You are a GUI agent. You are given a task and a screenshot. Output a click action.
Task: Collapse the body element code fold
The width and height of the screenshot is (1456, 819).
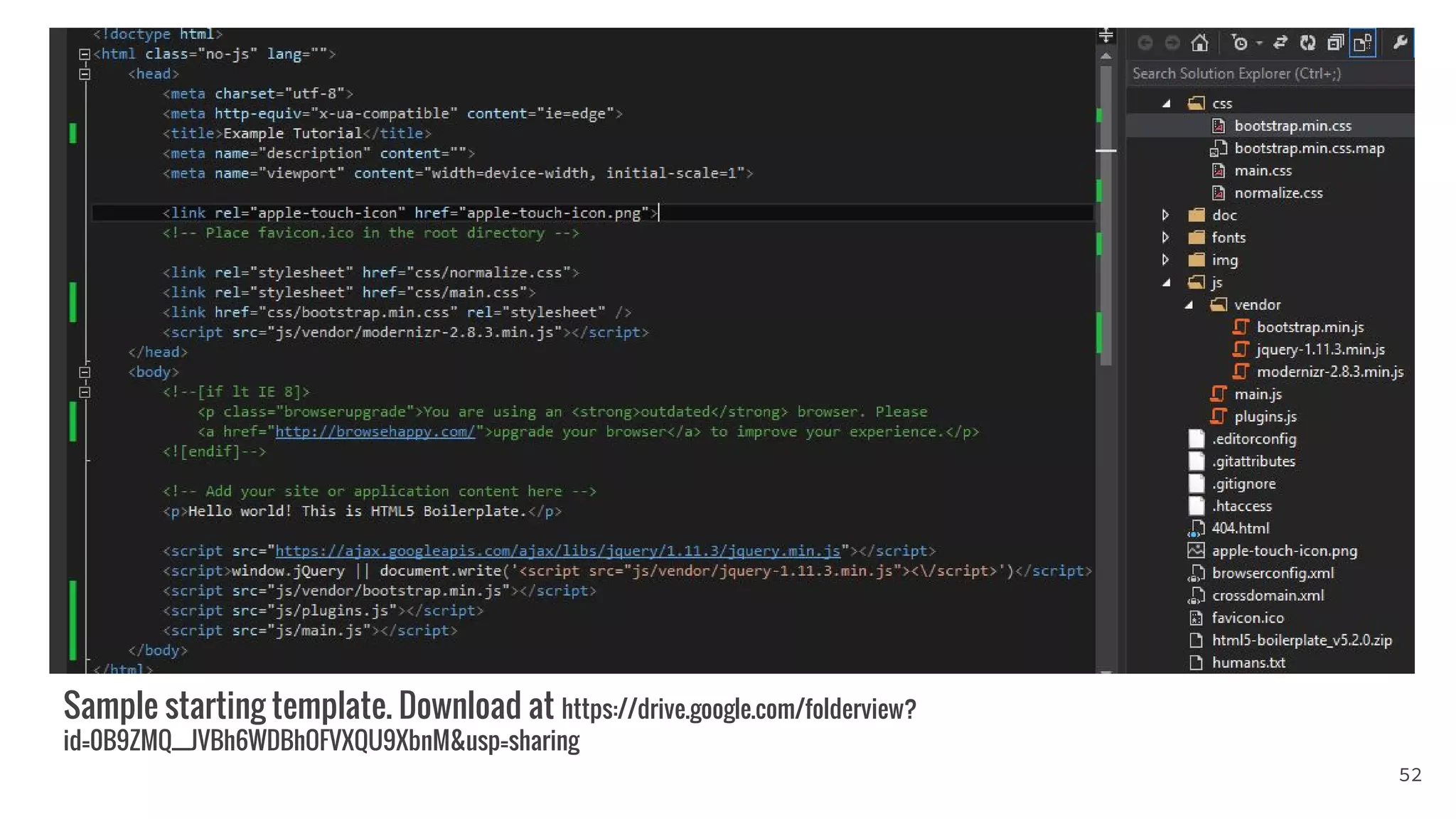pos(85,372)
